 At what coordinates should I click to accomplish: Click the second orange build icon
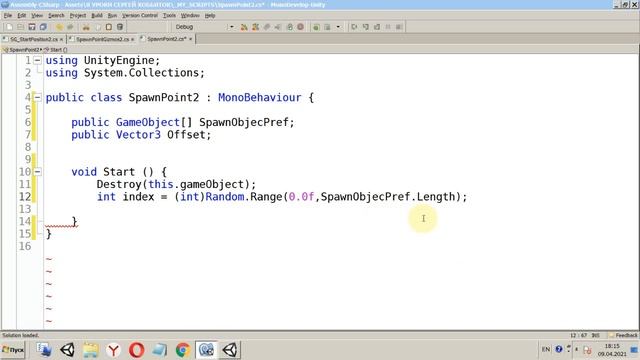point(256,27)
